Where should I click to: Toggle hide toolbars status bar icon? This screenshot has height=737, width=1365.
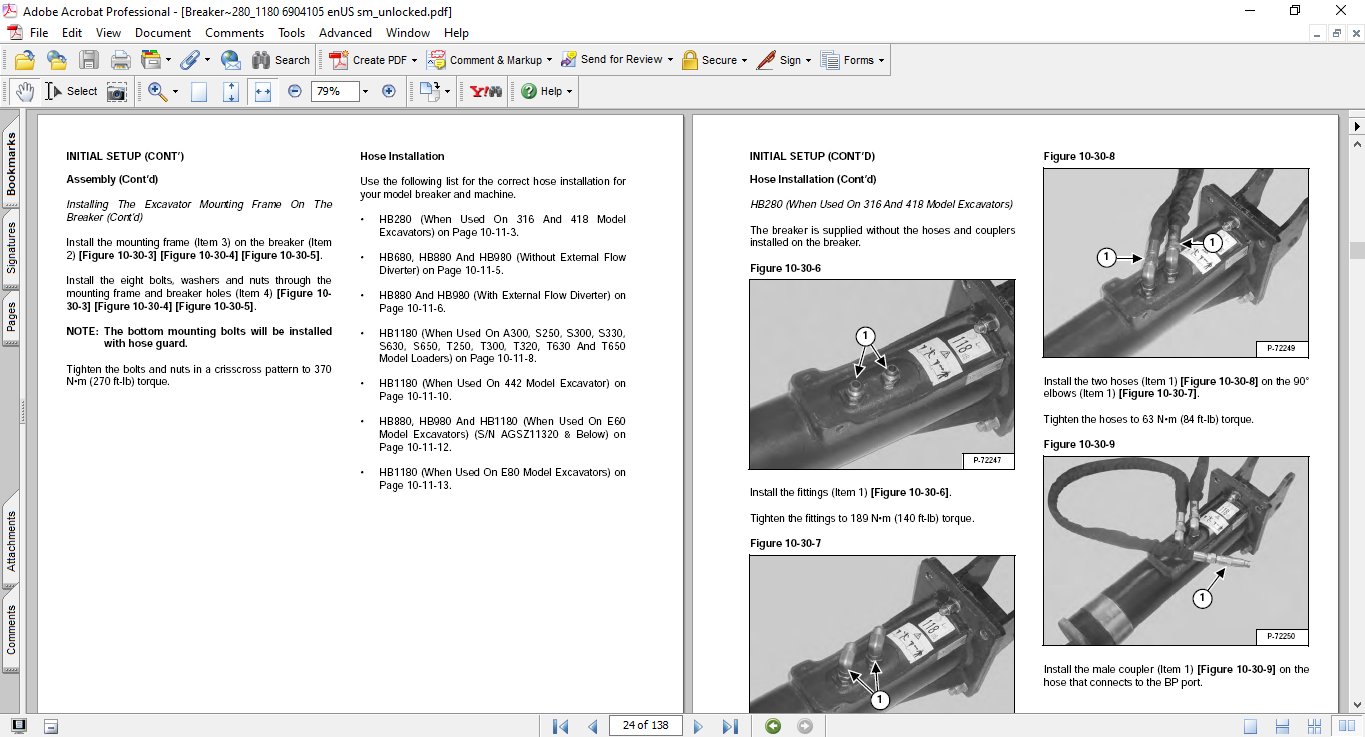coord(51,726)
